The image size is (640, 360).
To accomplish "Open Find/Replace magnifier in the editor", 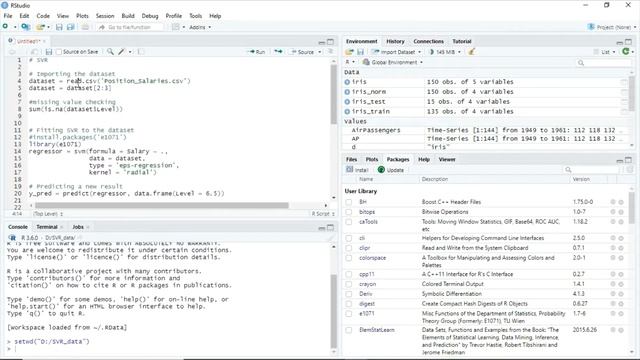I will coord(110,52).
